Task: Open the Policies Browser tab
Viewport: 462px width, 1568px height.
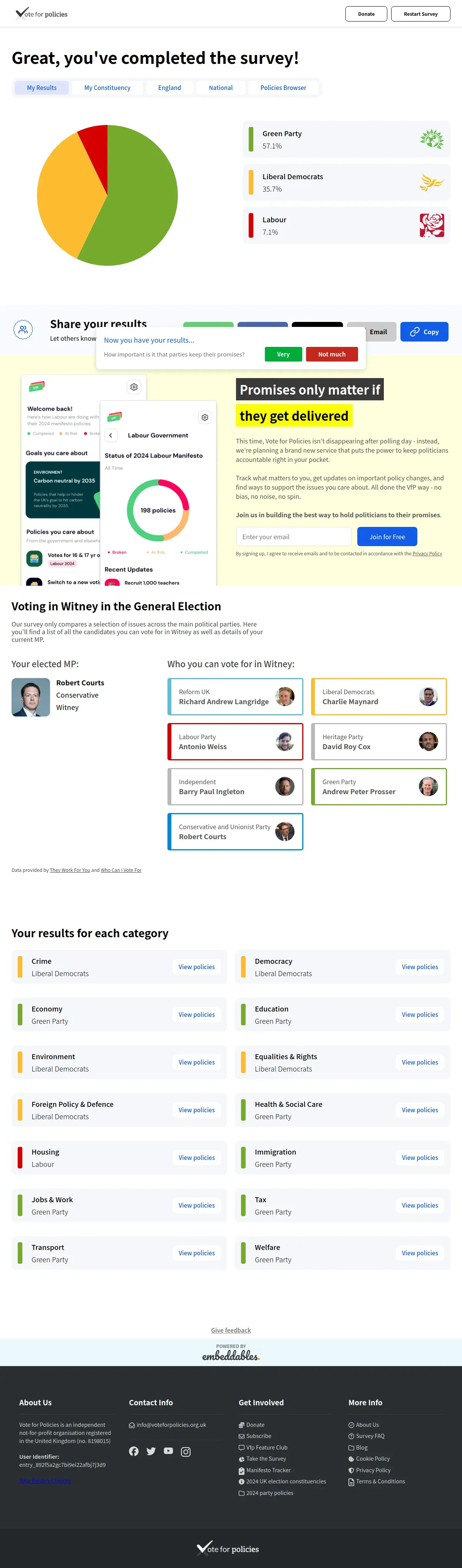Action: click(283, 88)
